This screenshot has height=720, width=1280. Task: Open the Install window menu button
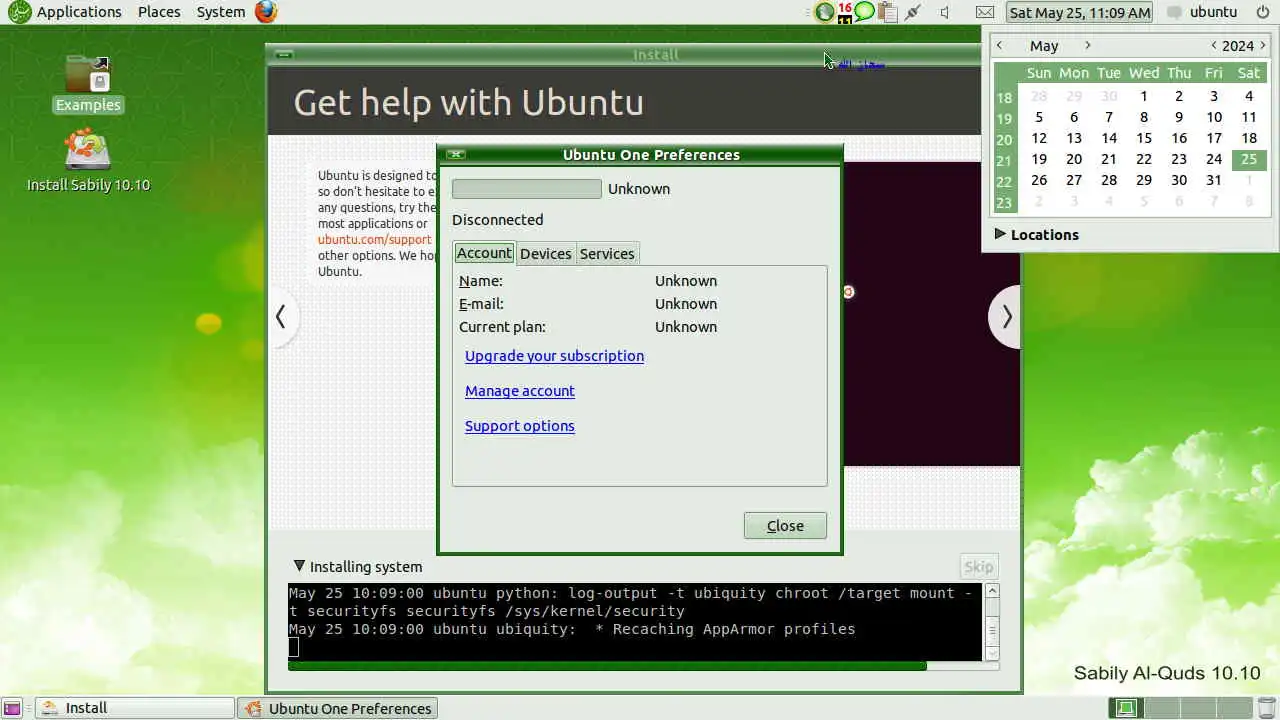point(284,55)
